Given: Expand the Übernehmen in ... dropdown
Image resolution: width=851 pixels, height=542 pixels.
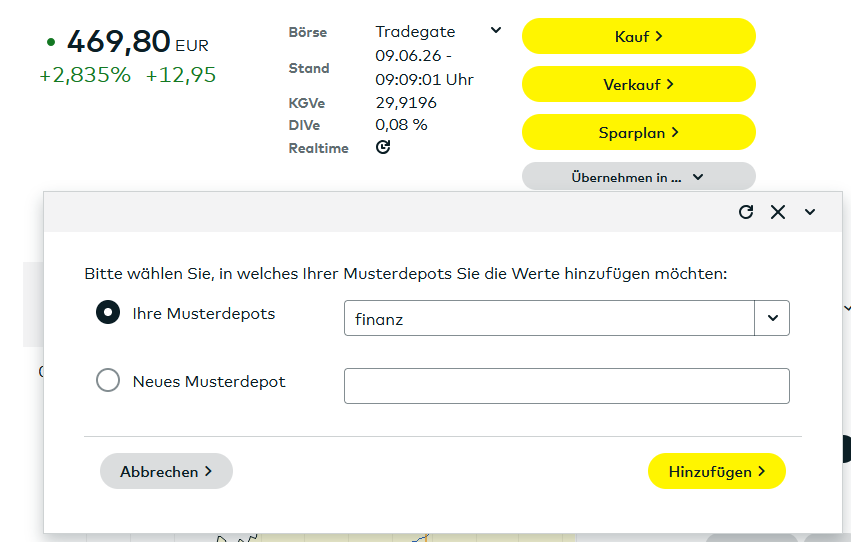Looking at the screenshot, I should pyautogui.click(x=639, y=177).
